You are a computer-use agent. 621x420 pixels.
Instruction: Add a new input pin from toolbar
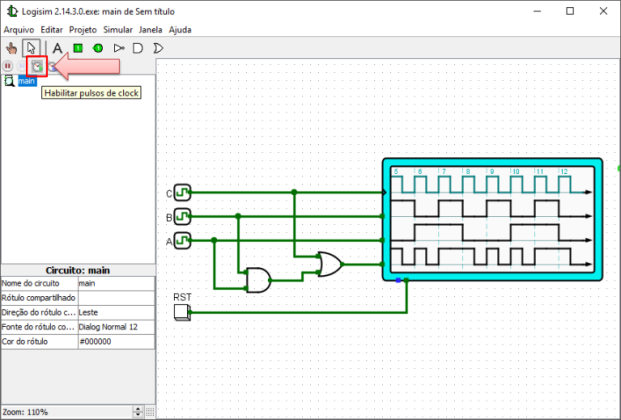pyautogui.click(x=78, y=47)
